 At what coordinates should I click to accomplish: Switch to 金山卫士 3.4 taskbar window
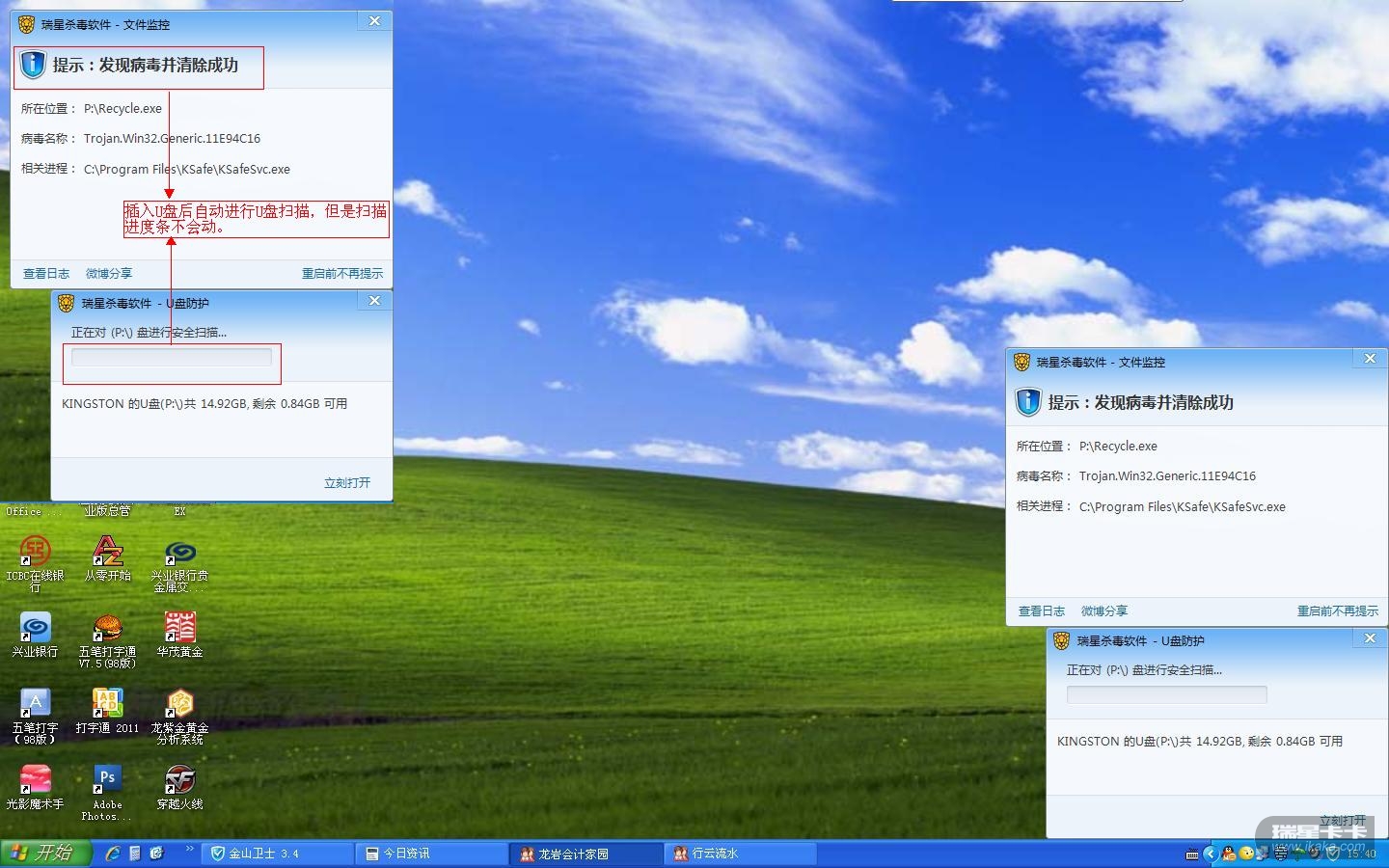279,854
